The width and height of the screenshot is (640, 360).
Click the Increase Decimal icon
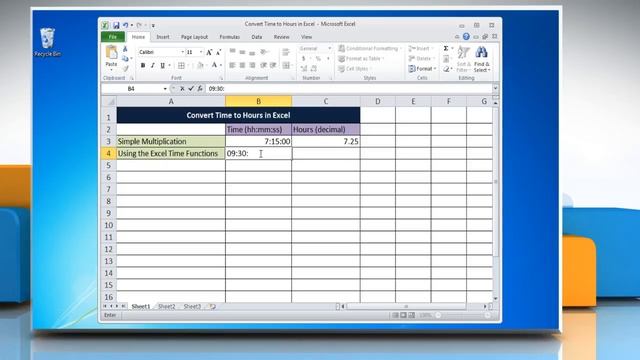[304, 69]
